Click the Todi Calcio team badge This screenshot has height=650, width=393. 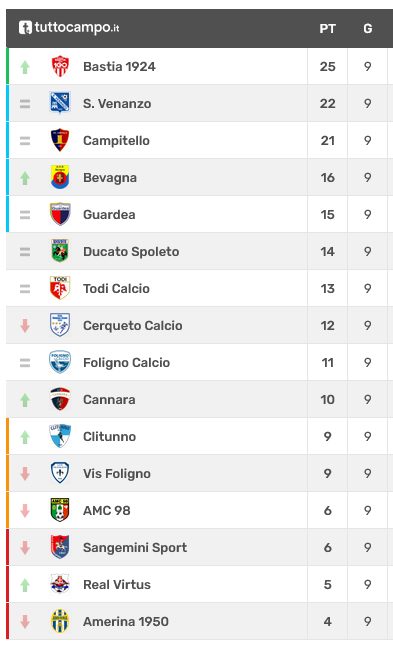60,288
